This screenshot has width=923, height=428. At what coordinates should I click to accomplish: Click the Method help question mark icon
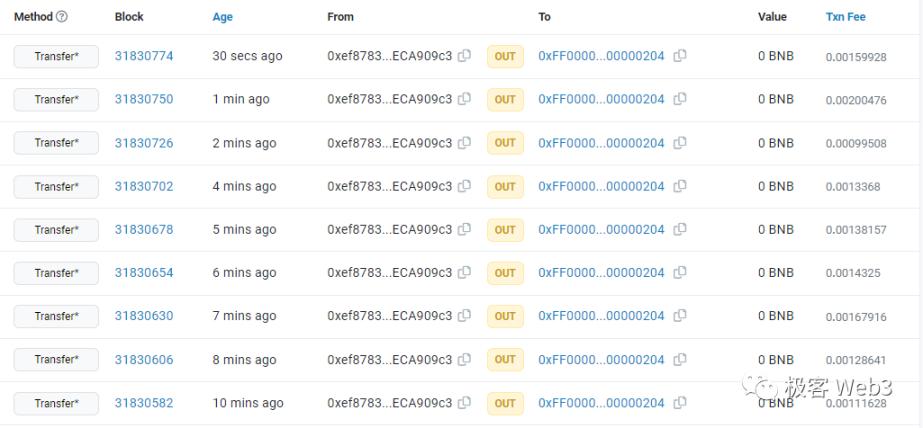pyautogui.click(x=62, y=17)
